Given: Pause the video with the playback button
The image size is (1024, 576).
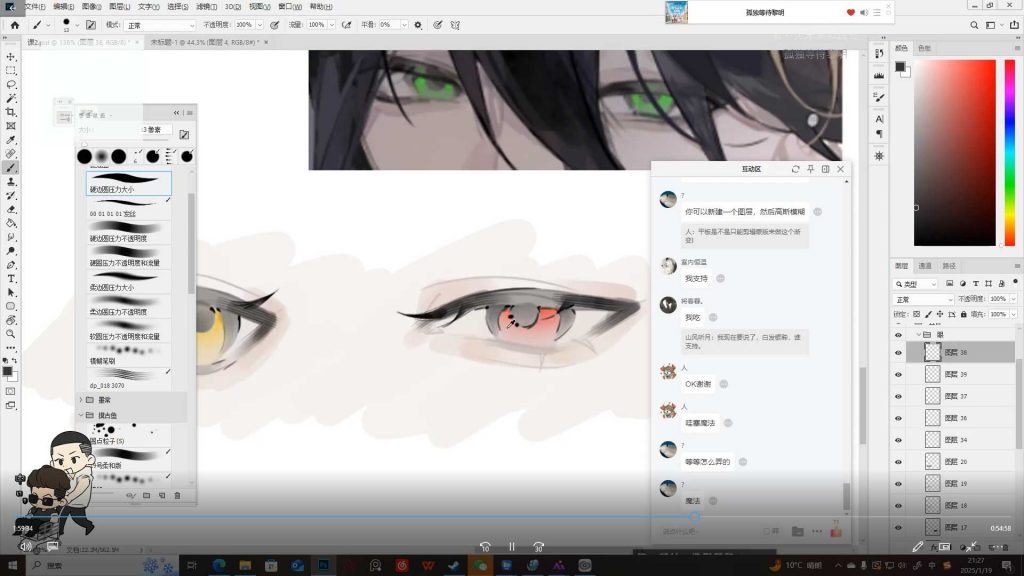Looking at the screenshot, I should (x=511, y=546).
